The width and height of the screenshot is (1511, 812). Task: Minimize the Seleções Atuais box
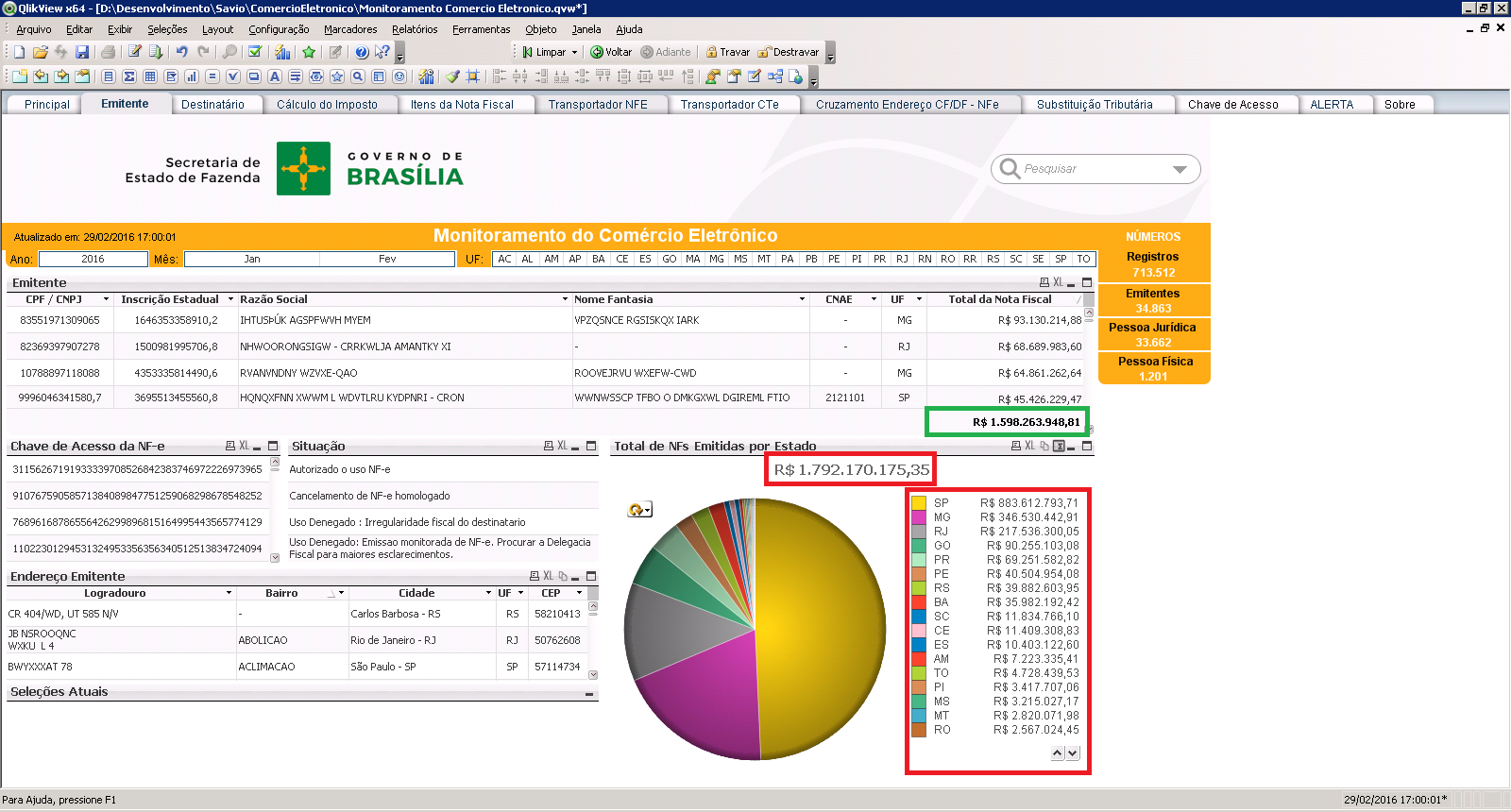[589, 694]
